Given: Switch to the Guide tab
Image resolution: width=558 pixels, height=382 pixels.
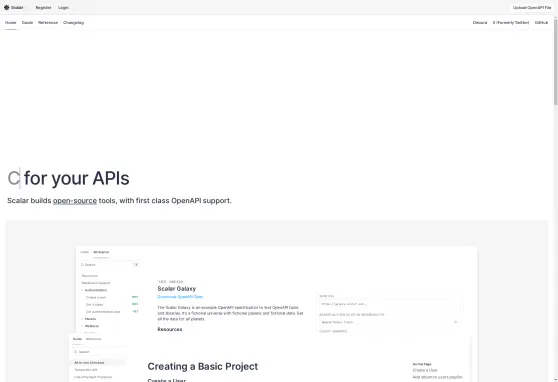Looking at the screenshot, I should (x=27, y=22).
